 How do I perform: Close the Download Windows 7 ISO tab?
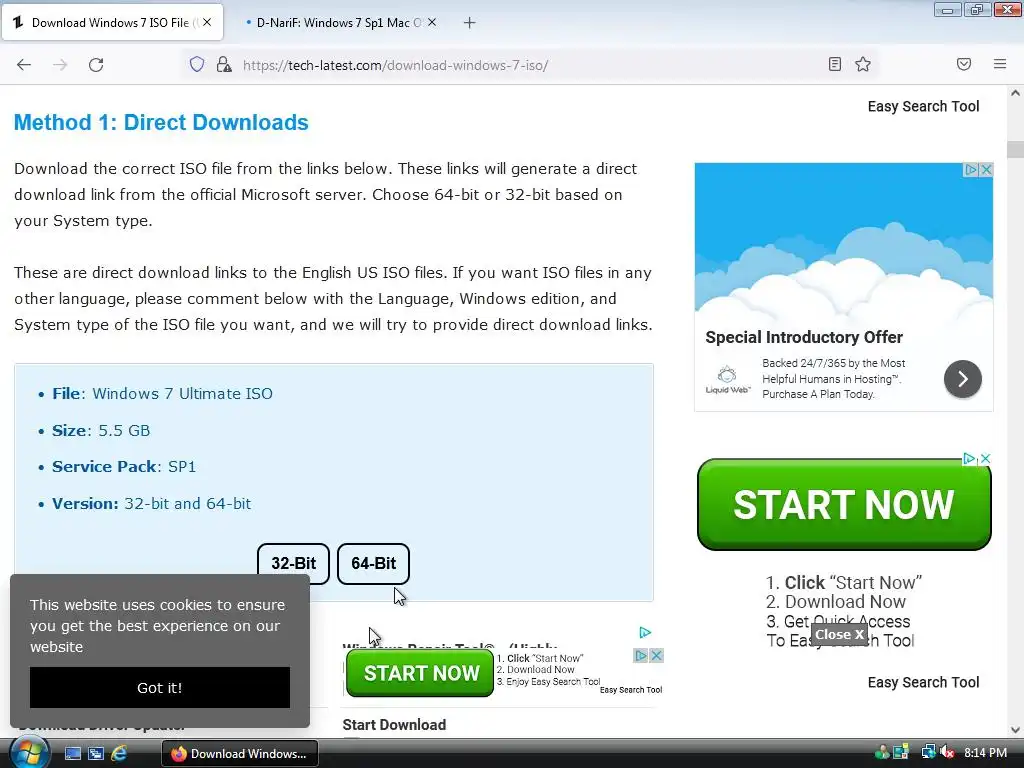207,22
